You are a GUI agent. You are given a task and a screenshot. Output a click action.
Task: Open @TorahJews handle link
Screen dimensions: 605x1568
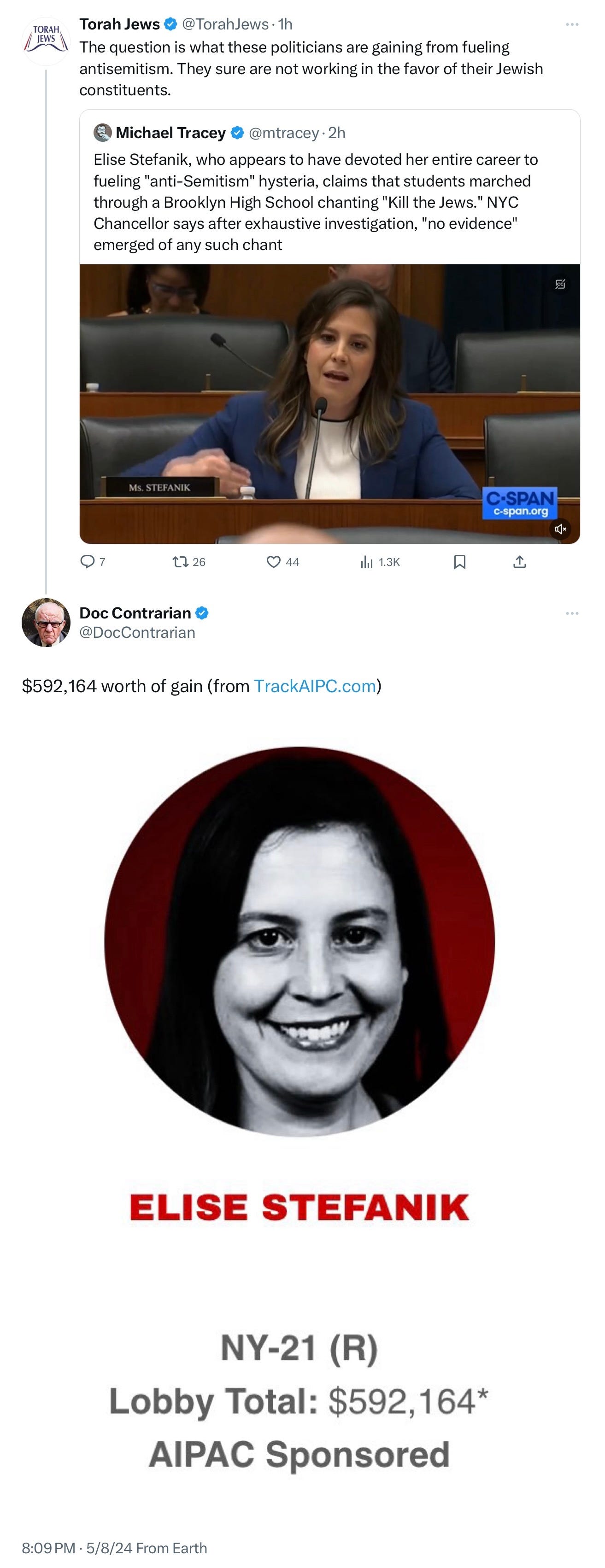pyautogui.click(x=225, y=24)
